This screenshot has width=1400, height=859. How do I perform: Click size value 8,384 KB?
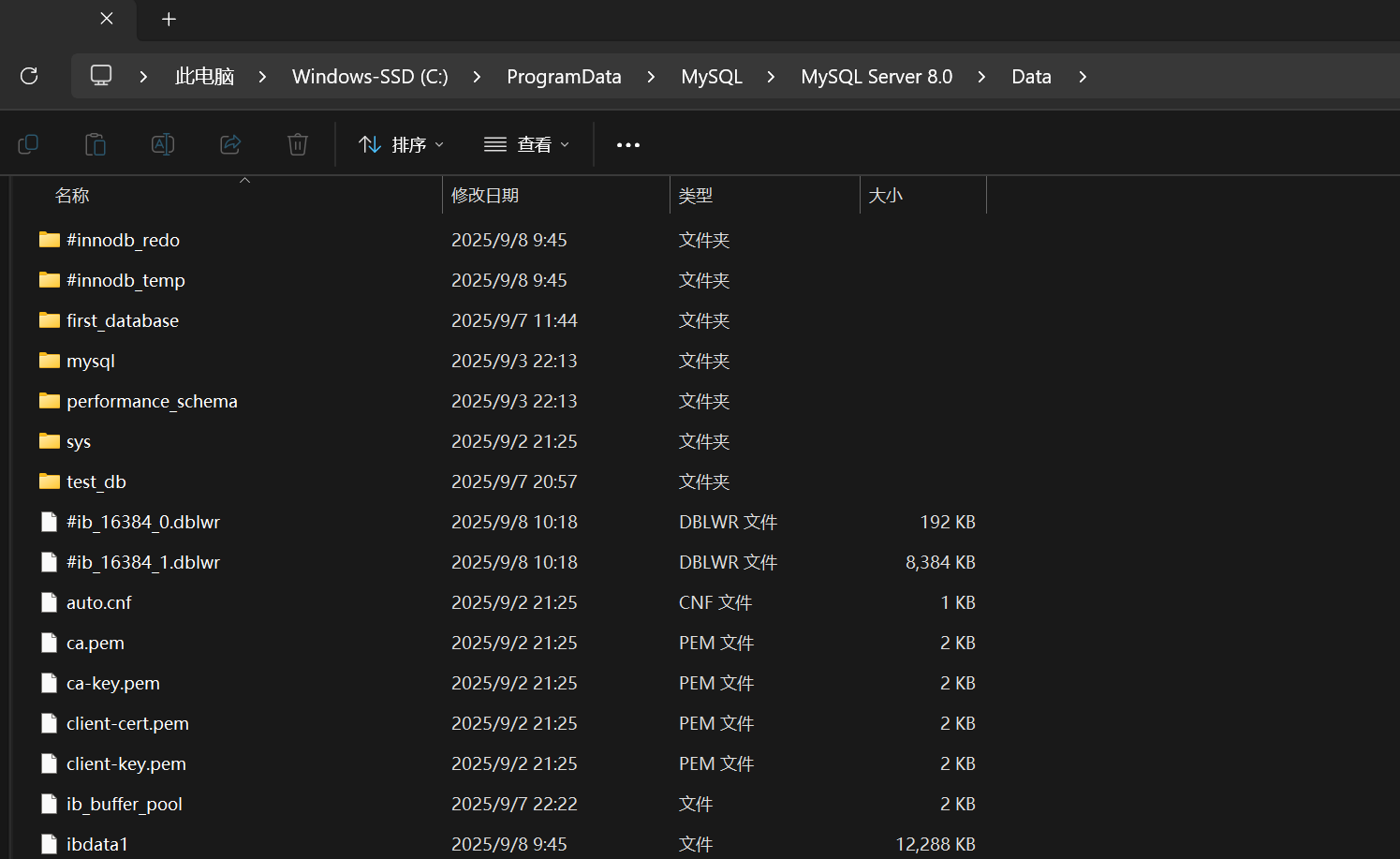tap(940, 562)
